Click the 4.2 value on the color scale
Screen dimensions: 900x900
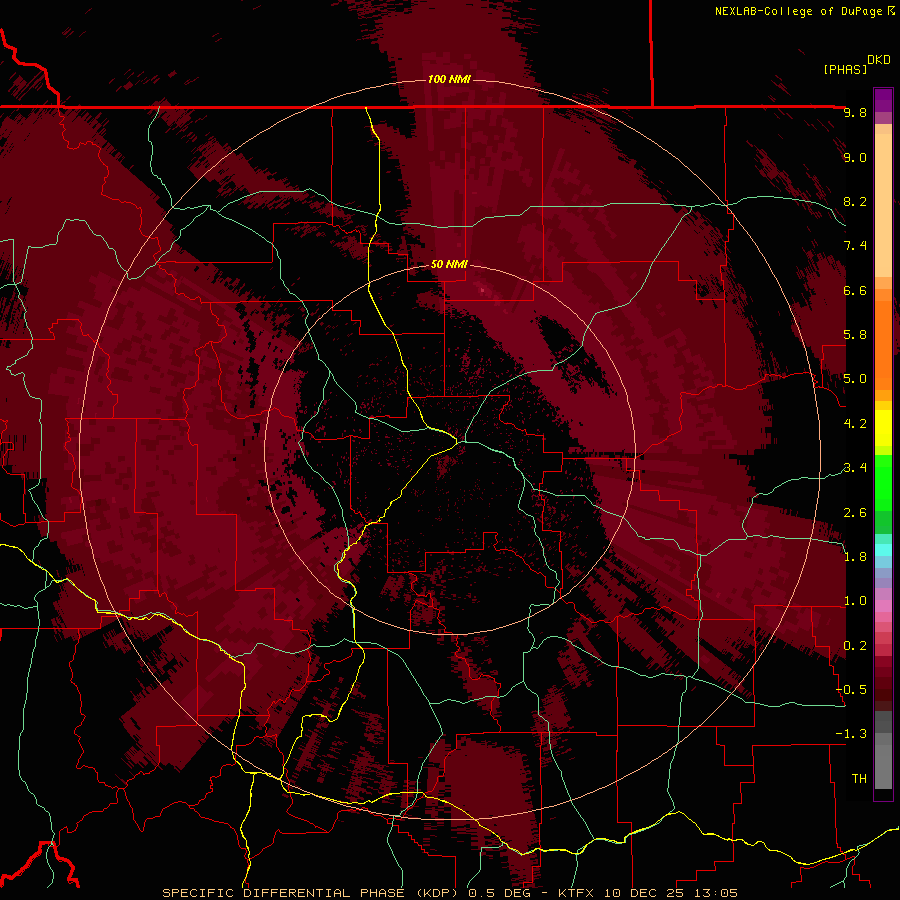855,424
